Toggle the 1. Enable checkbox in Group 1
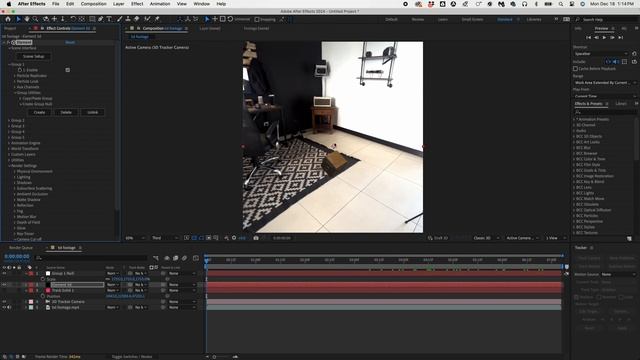Screen dimensions: 640x360 click(x=68, y=70)
